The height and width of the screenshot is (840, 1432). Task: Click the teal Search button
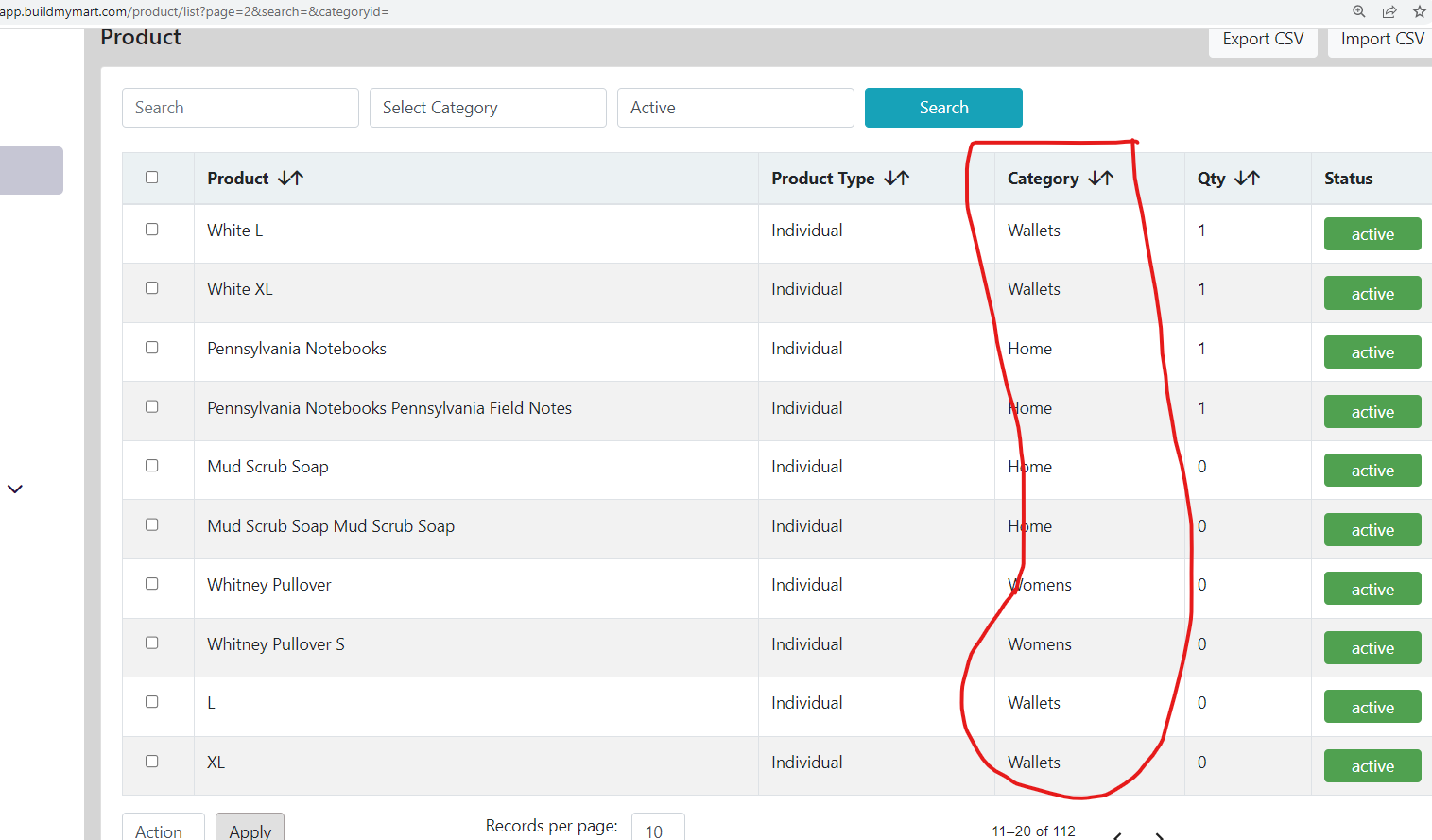943,108
